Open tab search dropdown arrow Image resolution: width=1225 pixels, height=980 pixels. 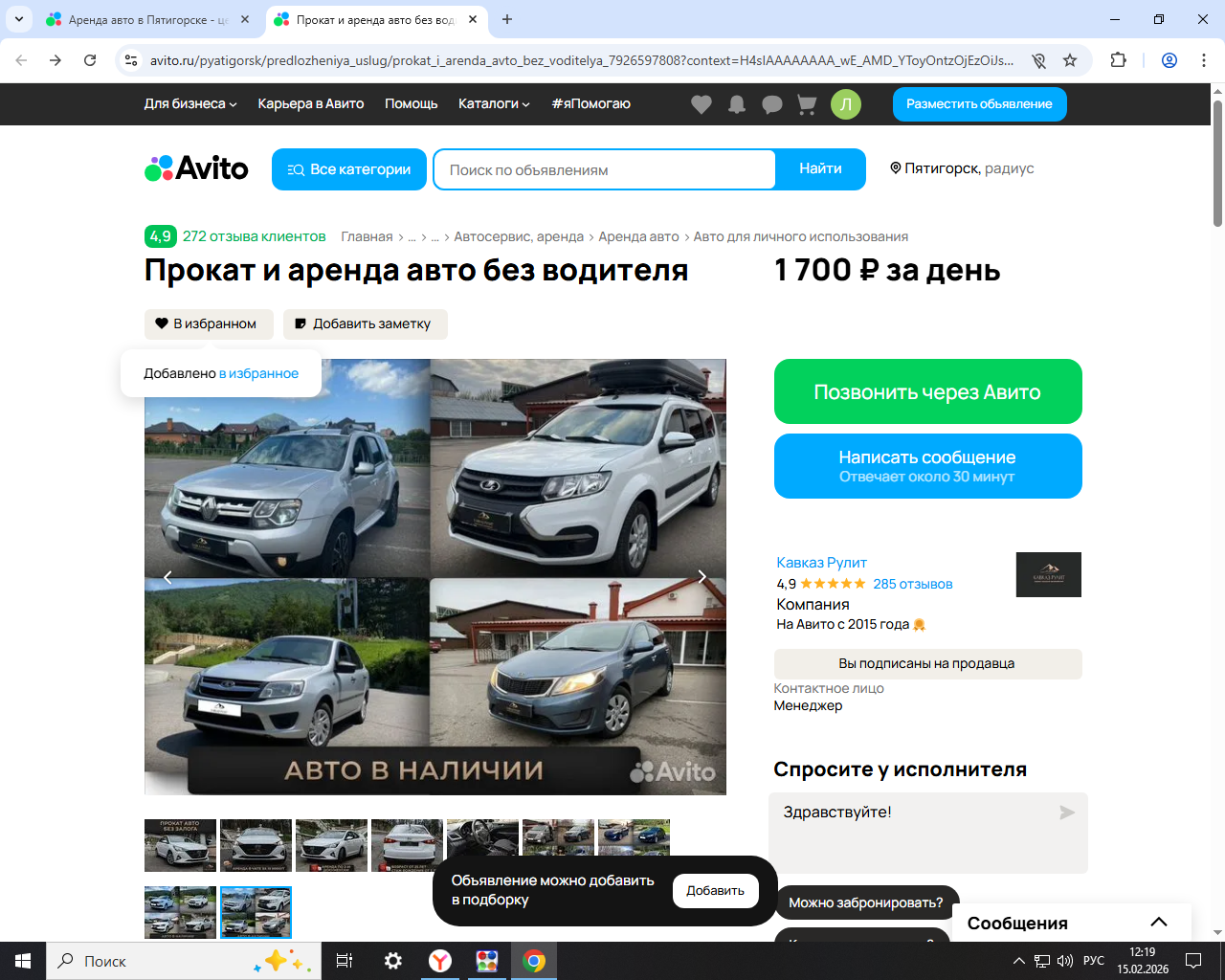click(19, 19)
